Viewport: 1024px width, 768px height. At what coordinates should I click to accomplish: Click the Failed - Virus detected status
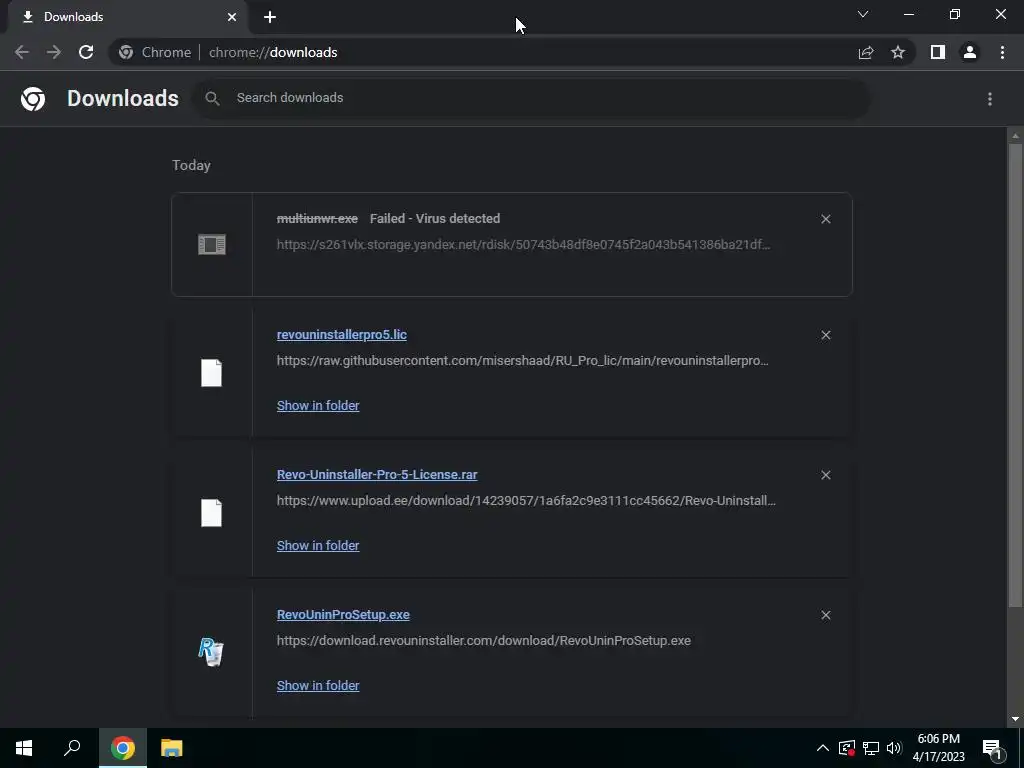pyautogui.click(x=435, y=219)
